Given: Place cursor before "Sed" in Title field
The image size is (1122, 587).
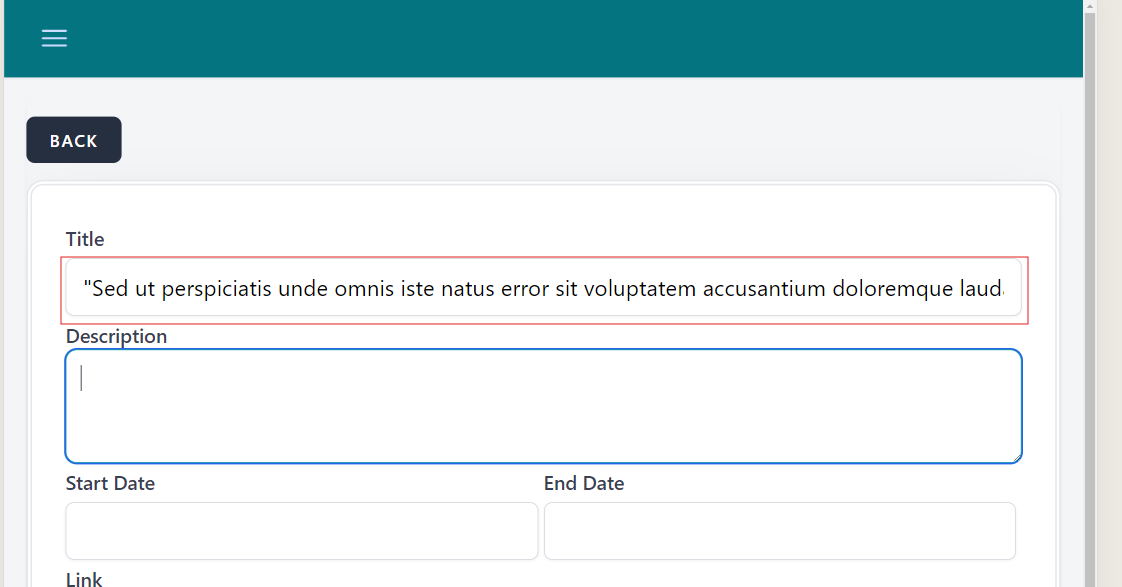Looking at the screenshot, I should (92, 290).
